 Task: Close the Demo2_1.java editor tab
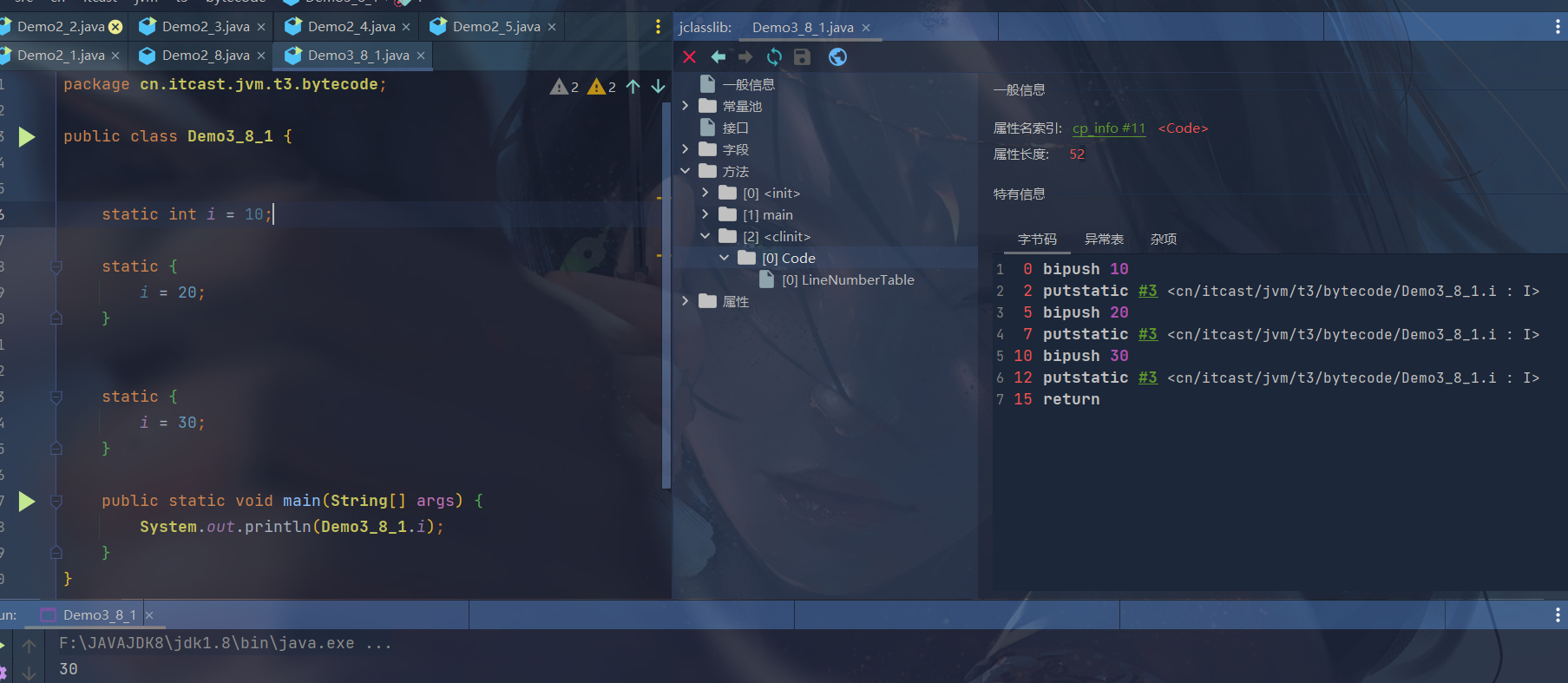[115, 56]
